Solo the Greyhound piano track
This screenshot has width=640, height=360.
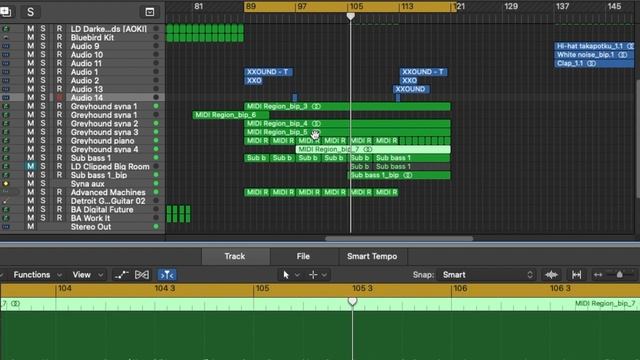43,141
